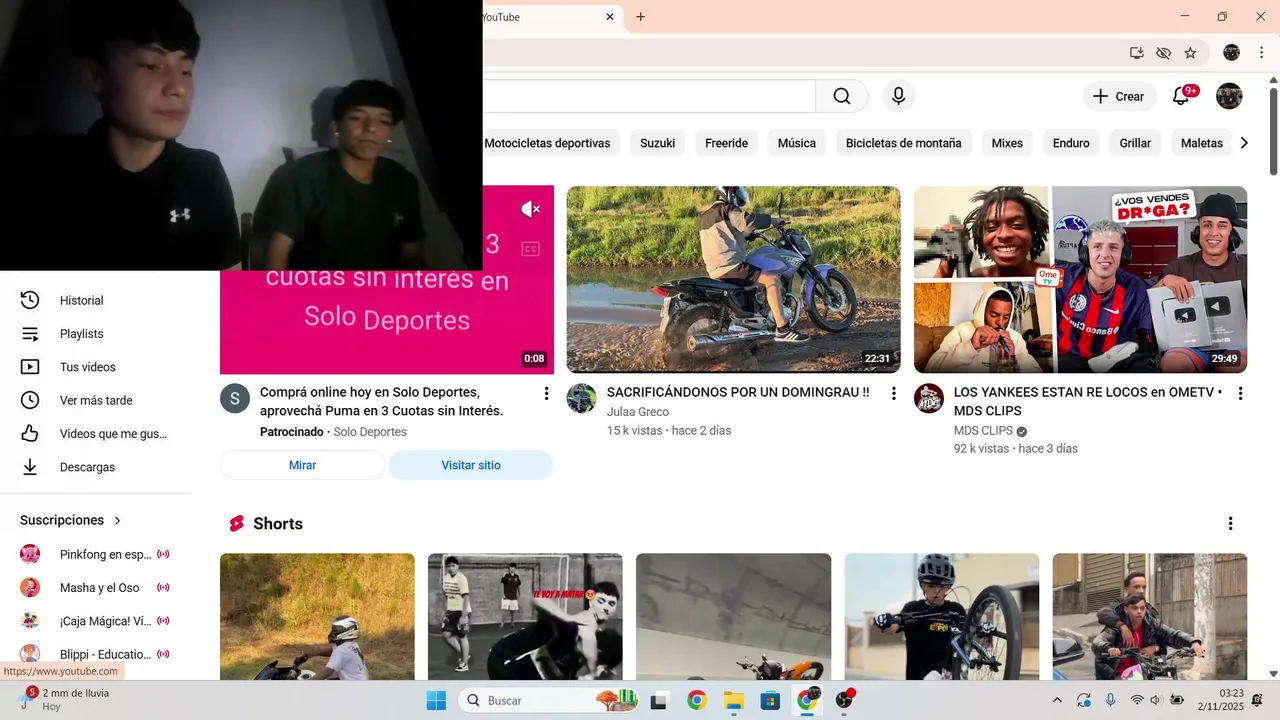Select the Bicicletas de montaña chip
Viewport: 1280px width, 720px height.
[x=904, y=143]
